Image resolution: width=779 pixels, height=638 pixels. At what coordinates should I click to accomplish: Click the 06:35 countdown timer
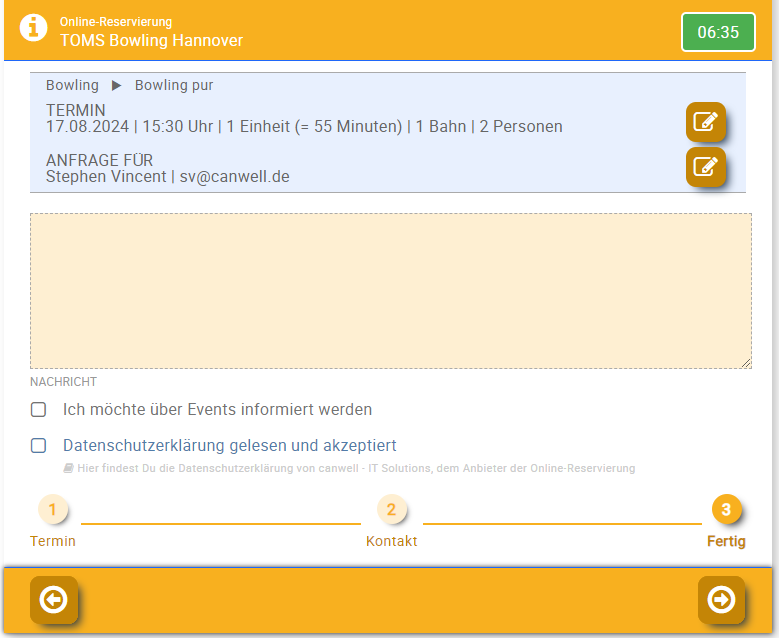tap(718, 32)
